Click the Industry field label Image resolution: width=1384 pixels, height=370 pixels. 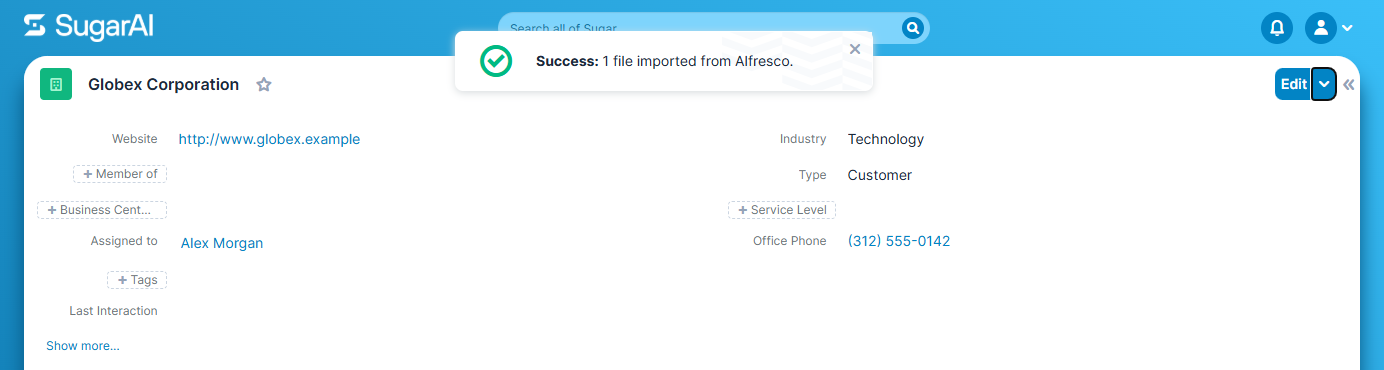pyautogui.click(x=803, y=139)
